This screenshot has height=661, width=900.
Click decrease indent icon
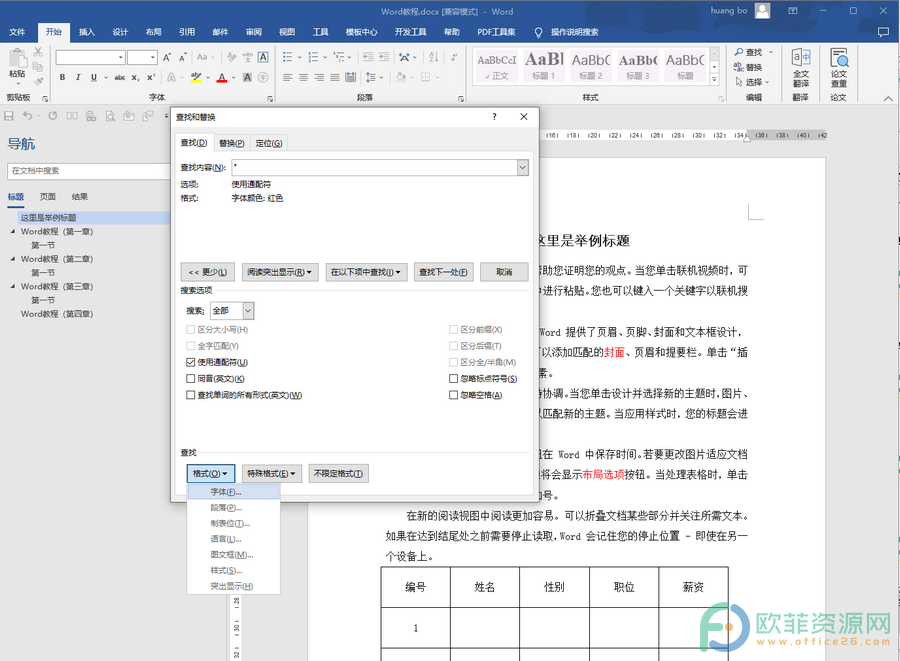[368, 57]
